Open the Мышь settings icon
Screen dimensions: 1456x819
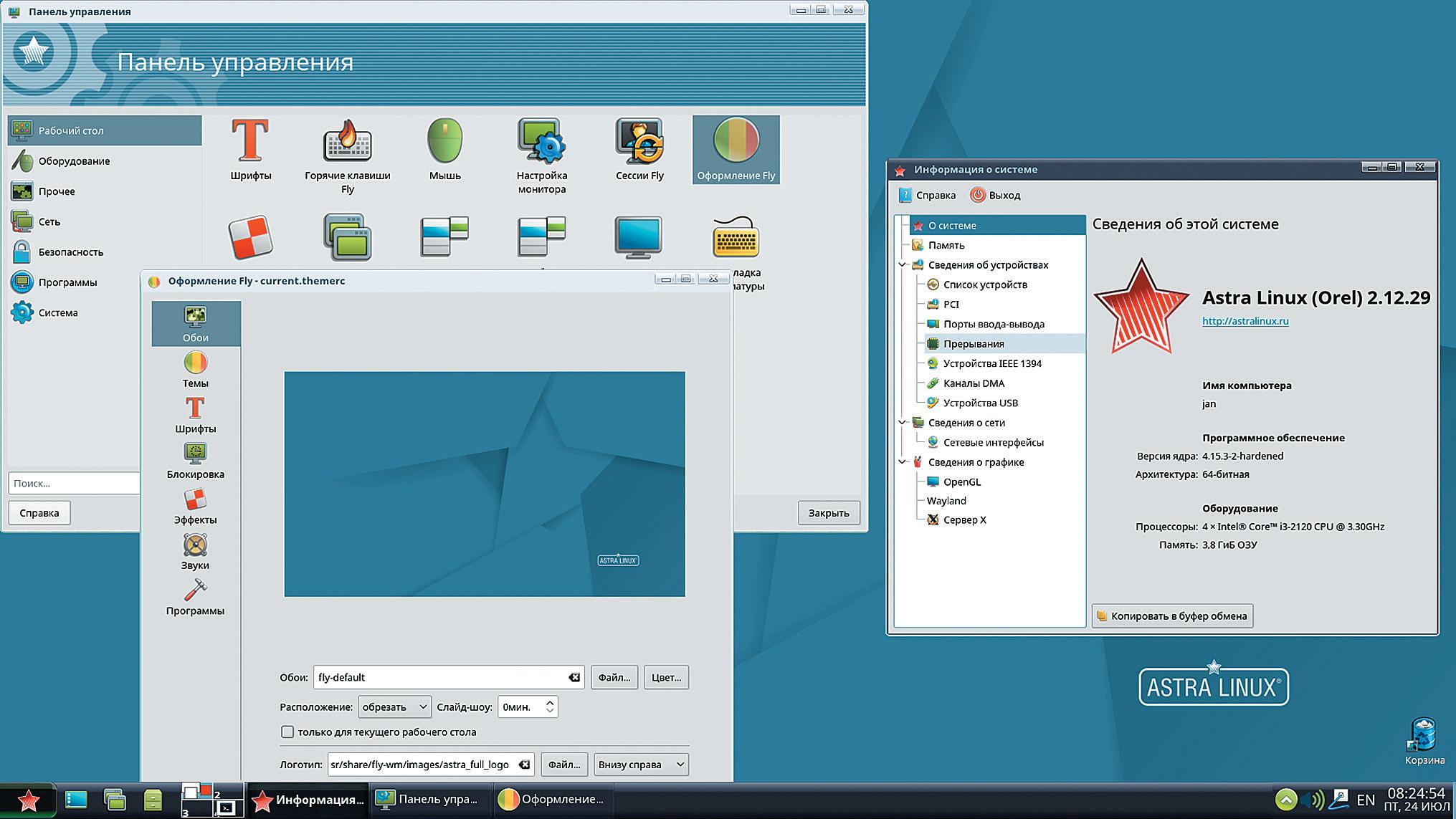(444, 148)
